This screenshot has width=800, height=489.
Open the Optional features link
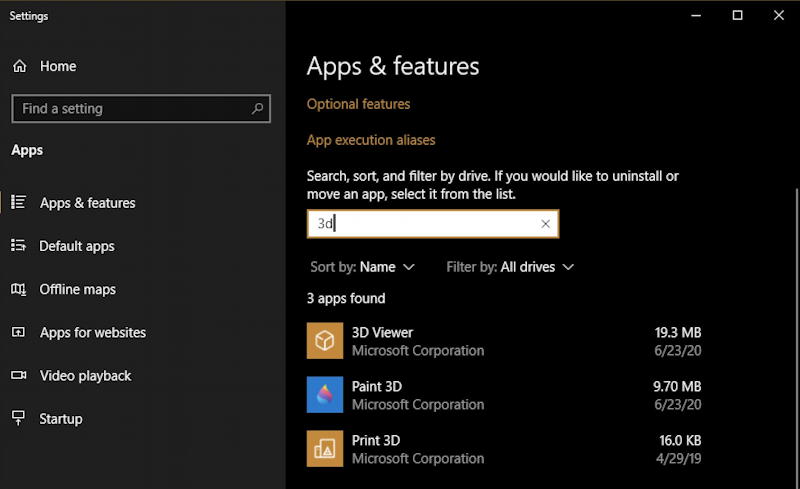358,104
